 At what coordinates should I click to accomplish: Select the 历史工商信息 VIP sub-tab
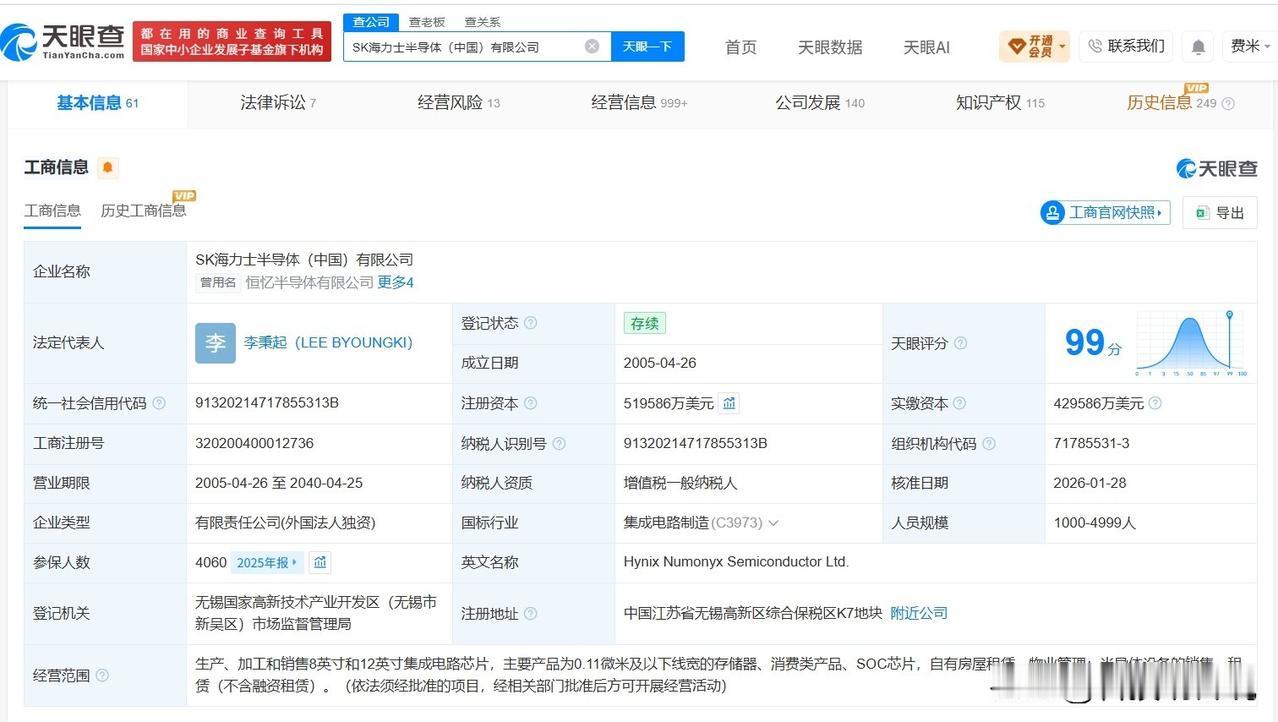[x=143, y=210]
